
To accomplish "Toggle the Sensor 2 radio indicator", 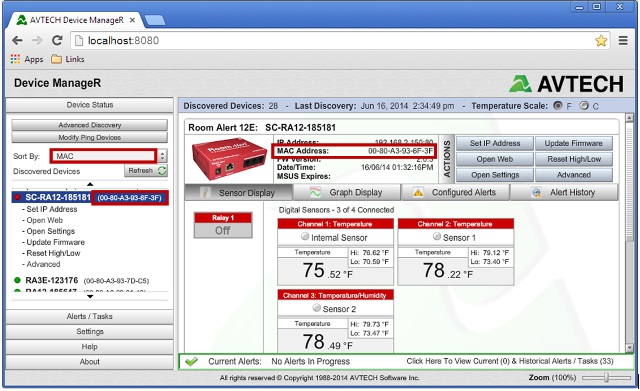I will pyautogui.click(x=316, y=308).
